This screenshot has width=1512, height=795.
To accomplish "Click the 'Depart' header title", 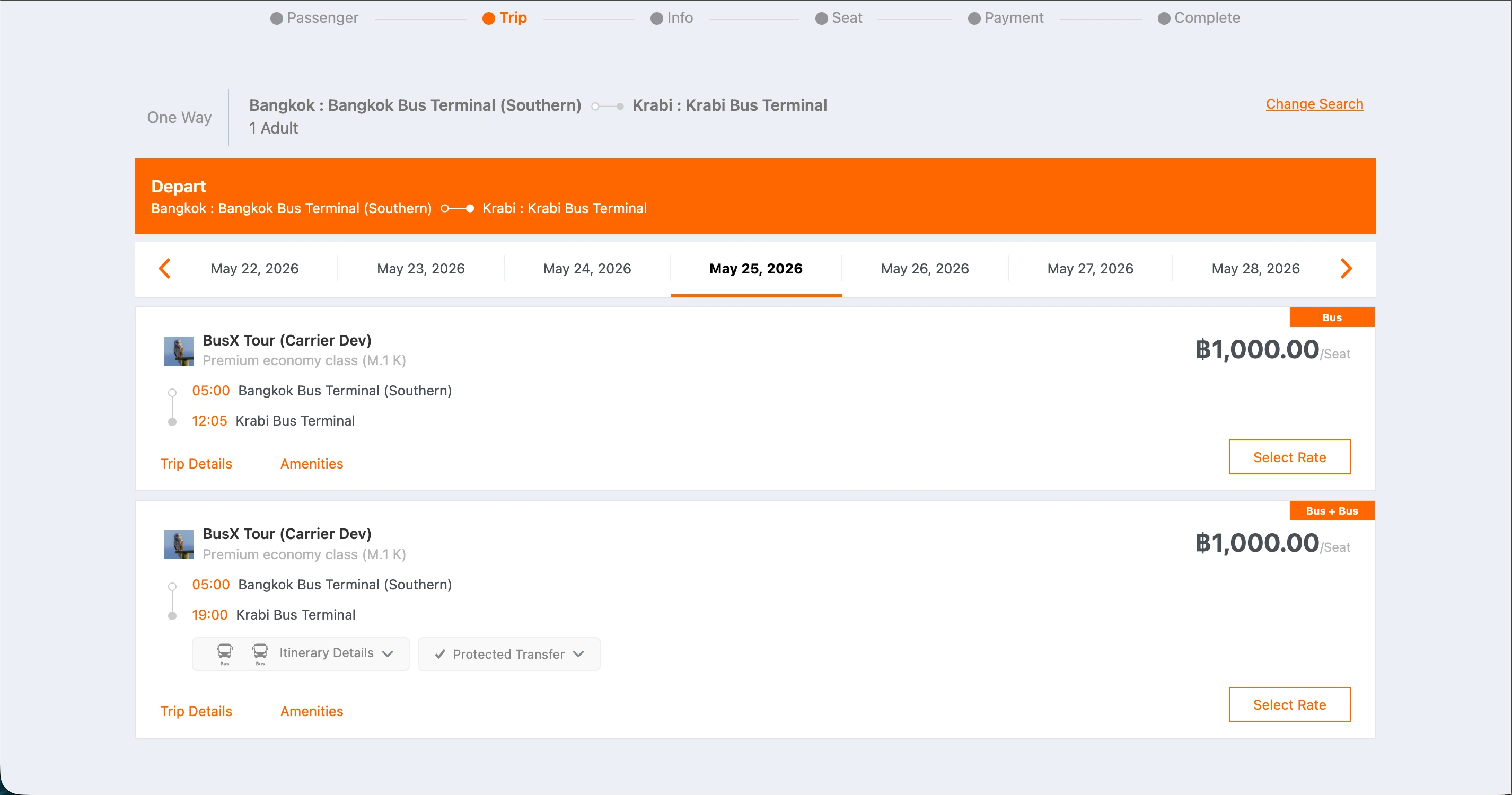I will tap(179, 187).
